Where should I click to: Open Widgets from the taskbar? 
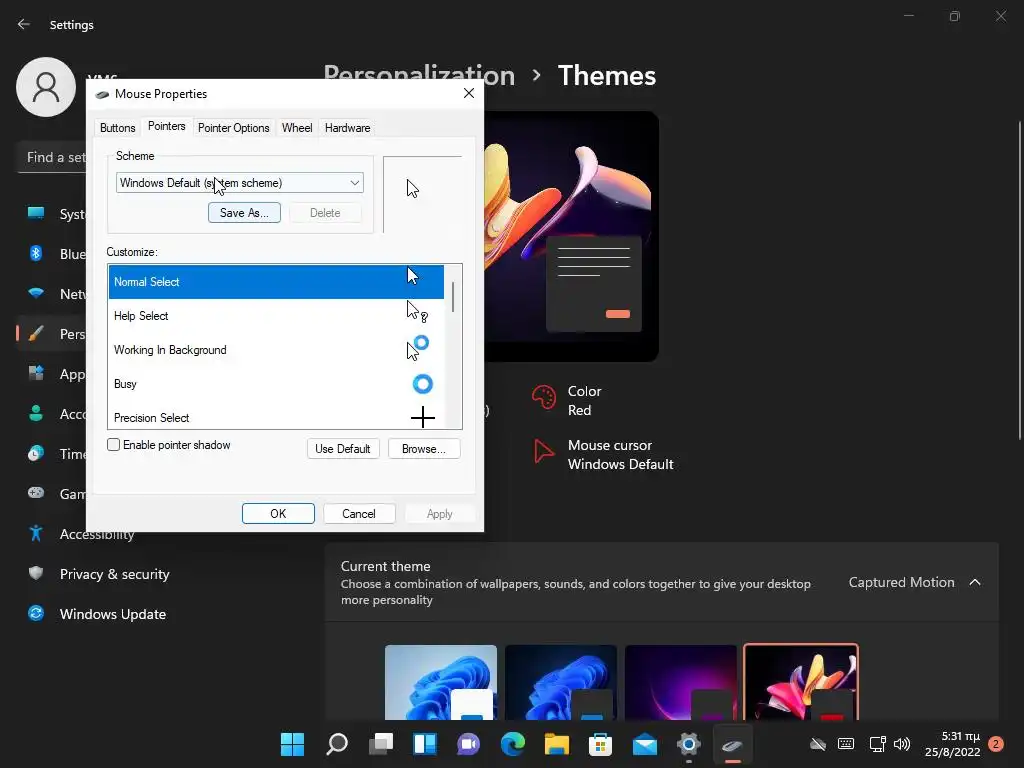click(424, 744)
